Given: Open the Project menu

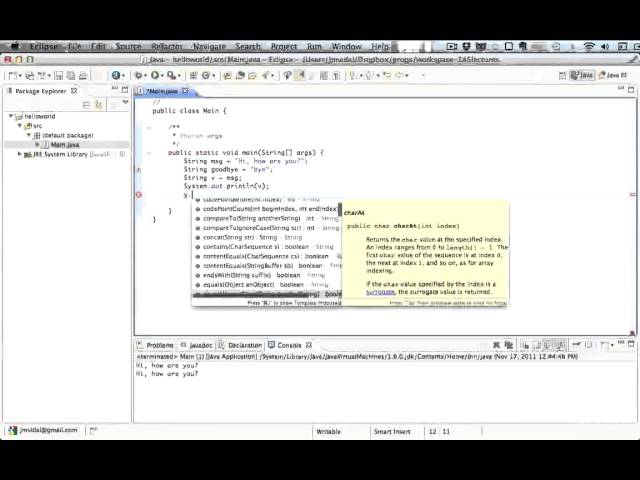Looking at the screenshot, I should 284,47.
